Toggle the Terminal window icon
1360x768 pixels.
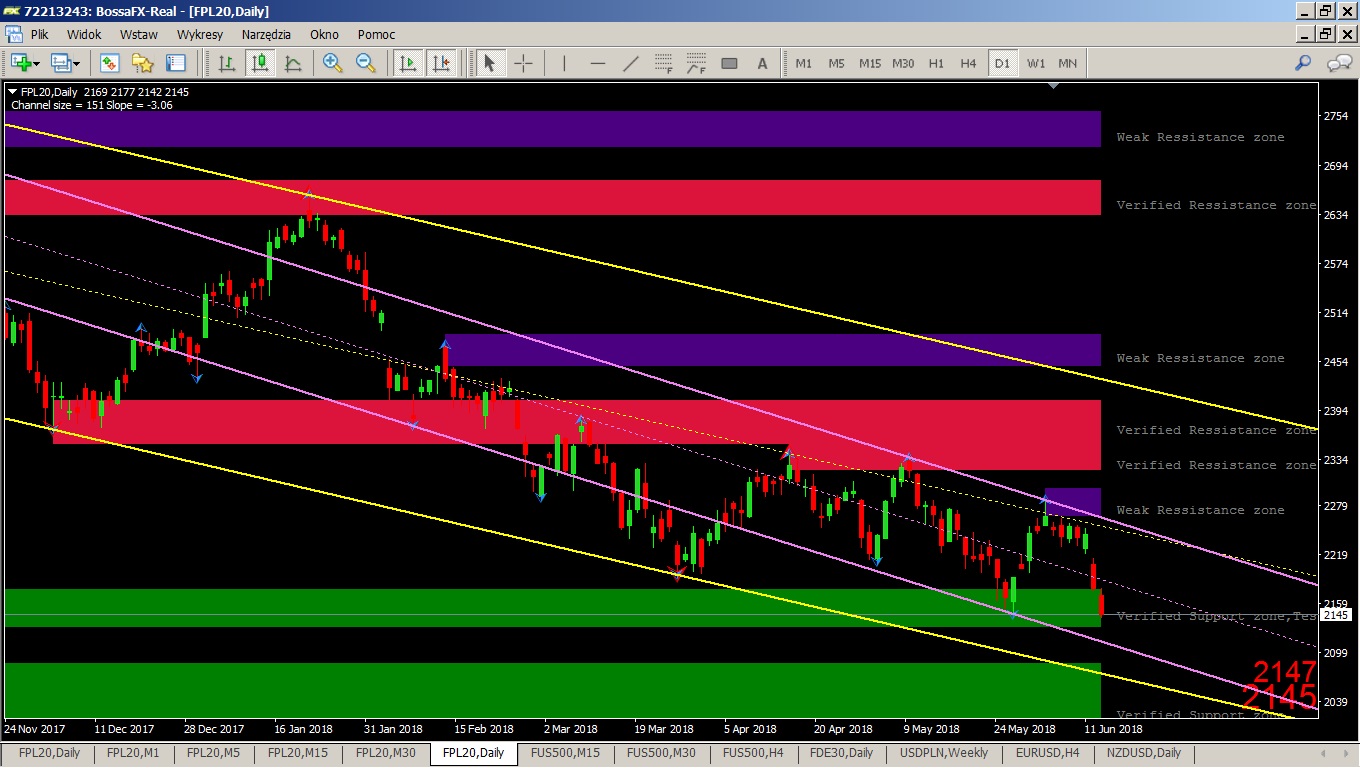click(x=175, y=63)
